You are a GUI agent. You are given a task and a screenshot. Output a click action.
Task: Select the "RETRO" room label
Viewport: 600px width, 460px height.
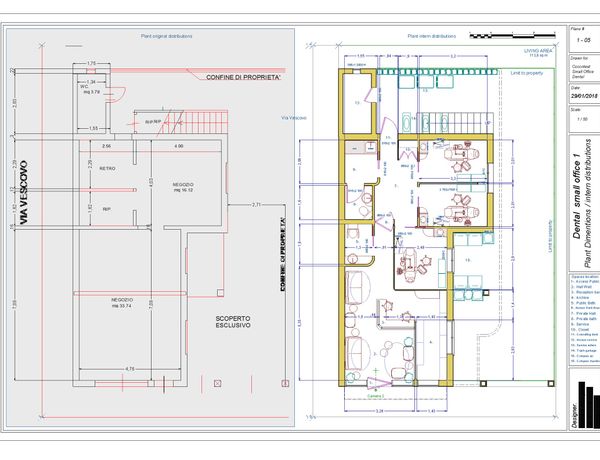[x=106, y=168]
